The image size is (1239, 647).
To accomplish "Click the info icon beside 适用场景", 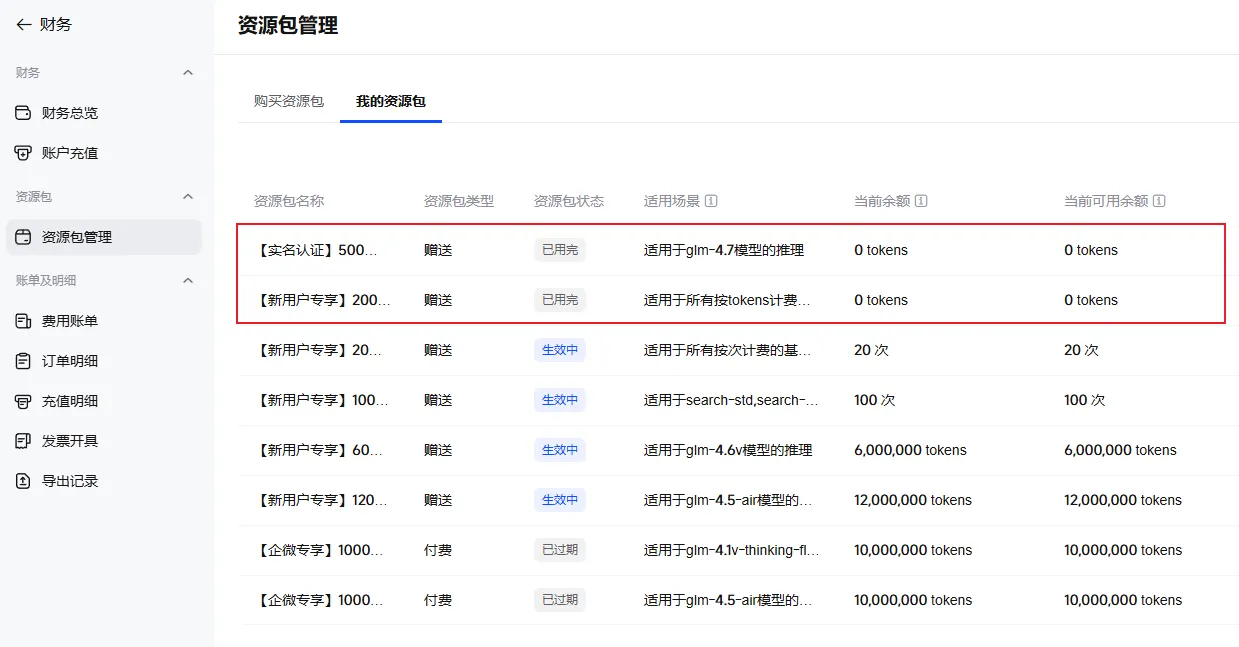I will (711, 201).
